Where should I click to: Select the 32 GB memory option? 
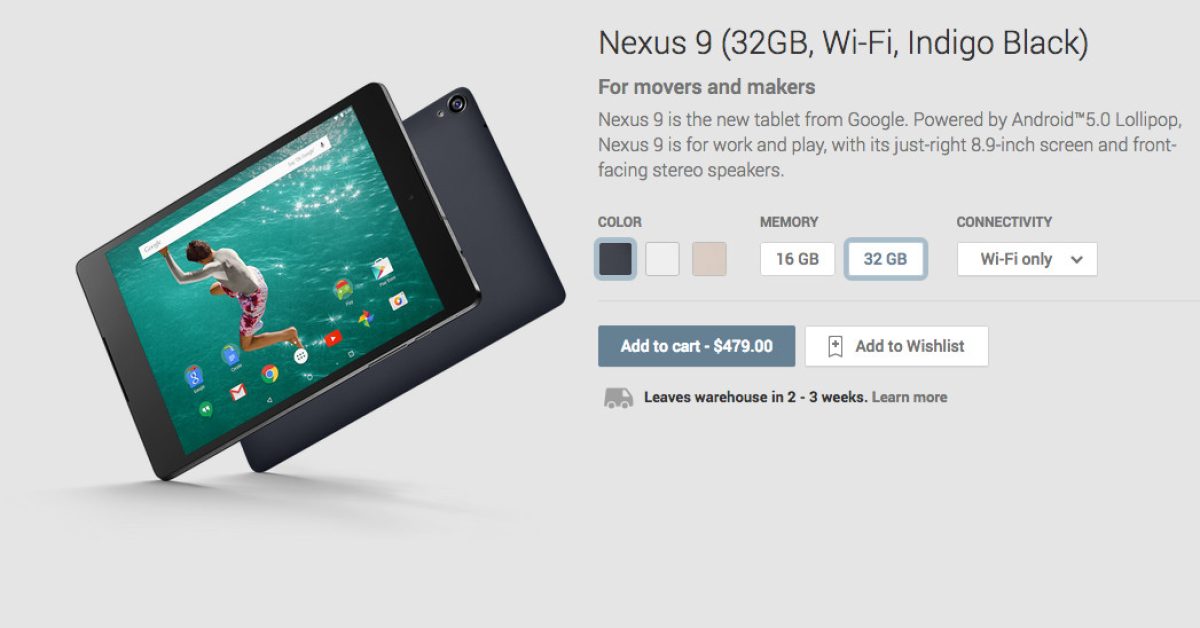click(885, 259)
